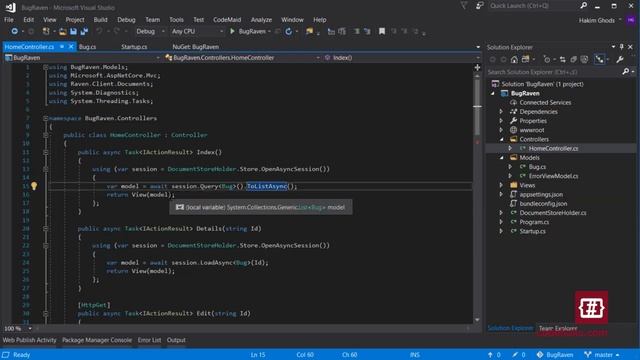
Task: Switch to the NuGet: BugRaven tab
Action: point(196,47)
